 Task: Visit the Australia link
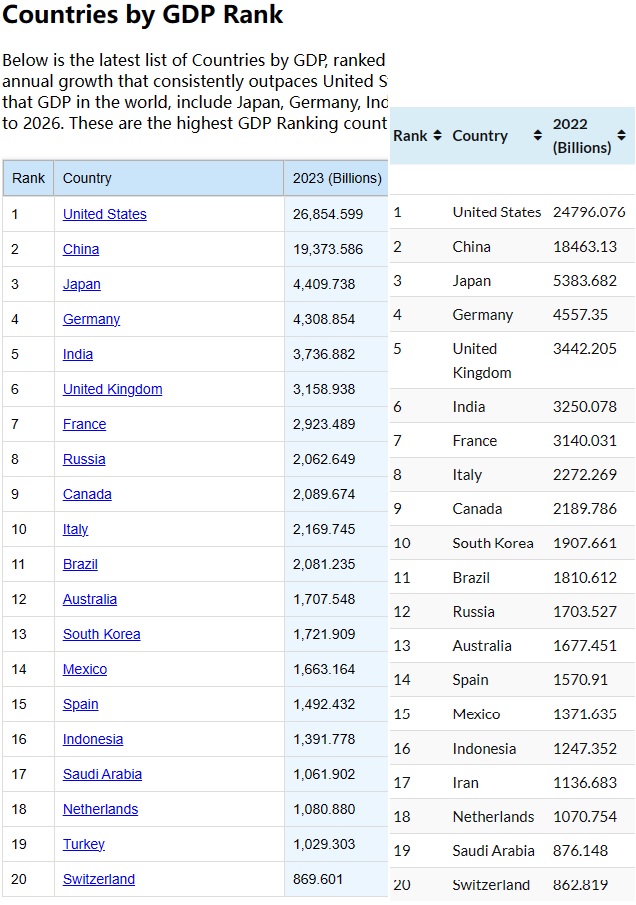89,599
